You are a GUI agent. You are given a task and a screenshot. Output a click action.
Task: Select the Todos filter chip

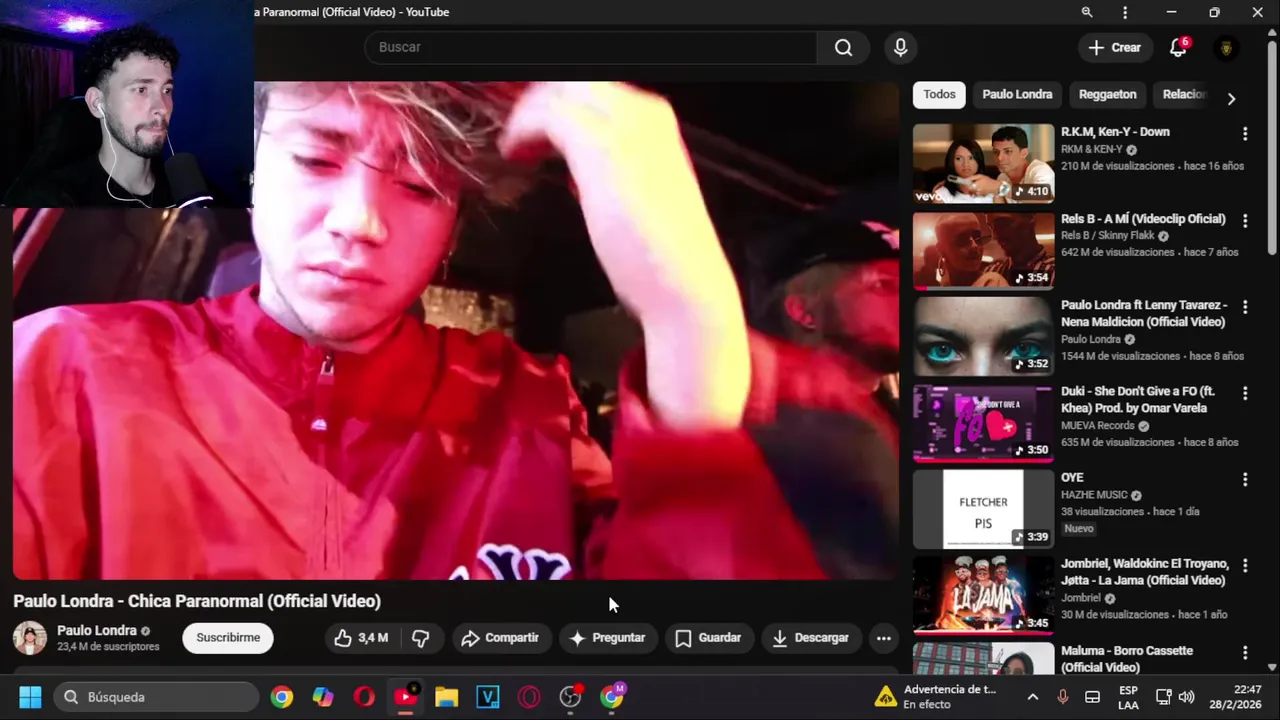[939, 95]
